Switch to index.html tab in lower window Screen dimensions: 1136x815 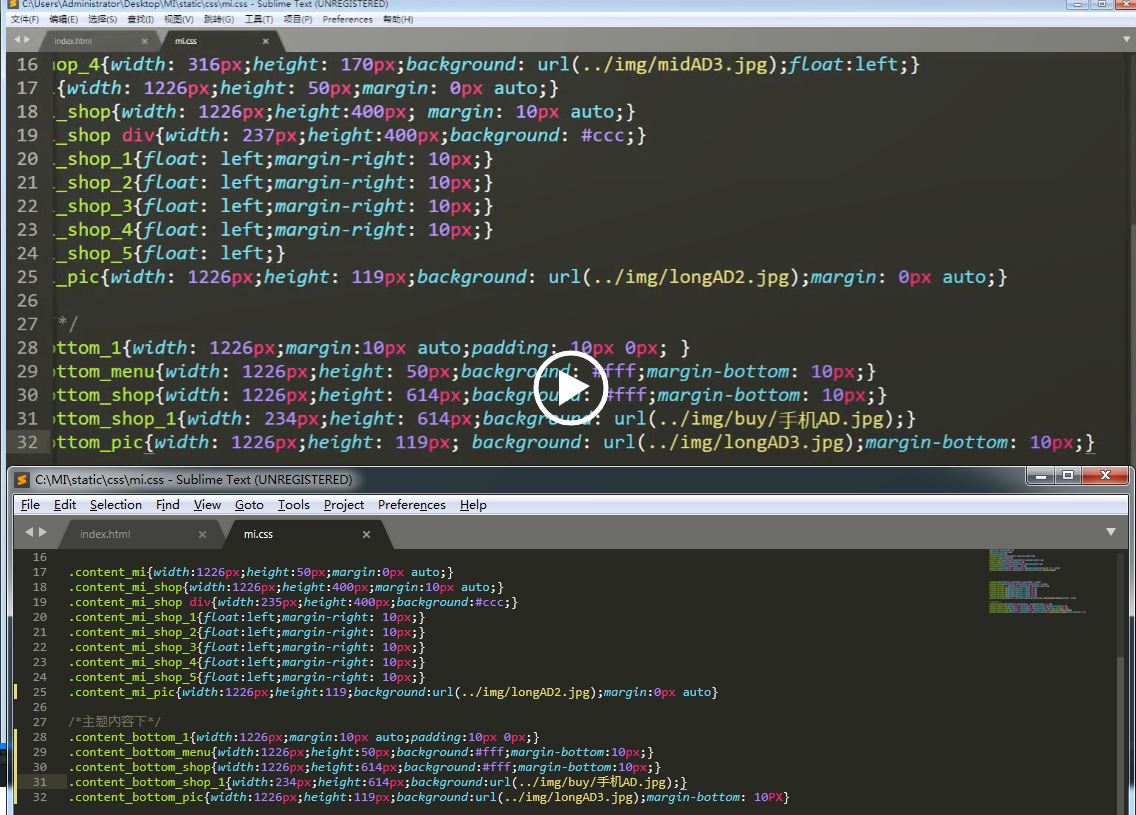[105, 534]
